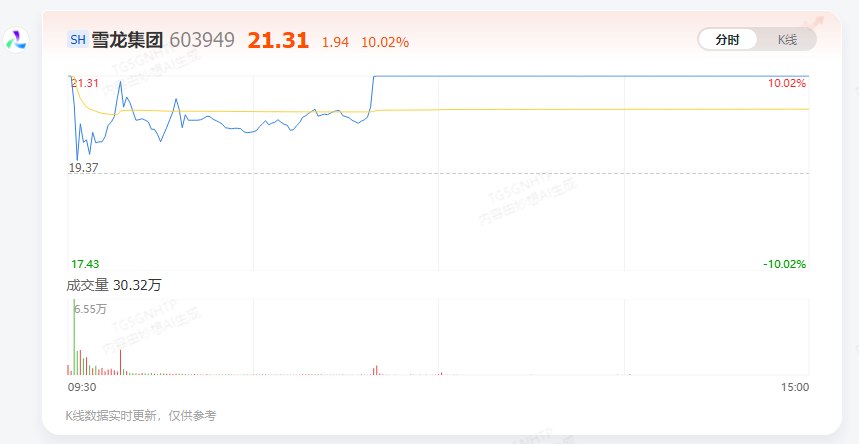859x444 pixels.
Task: Click the 09:30 time axis label
Action: (x=82, y=387)
